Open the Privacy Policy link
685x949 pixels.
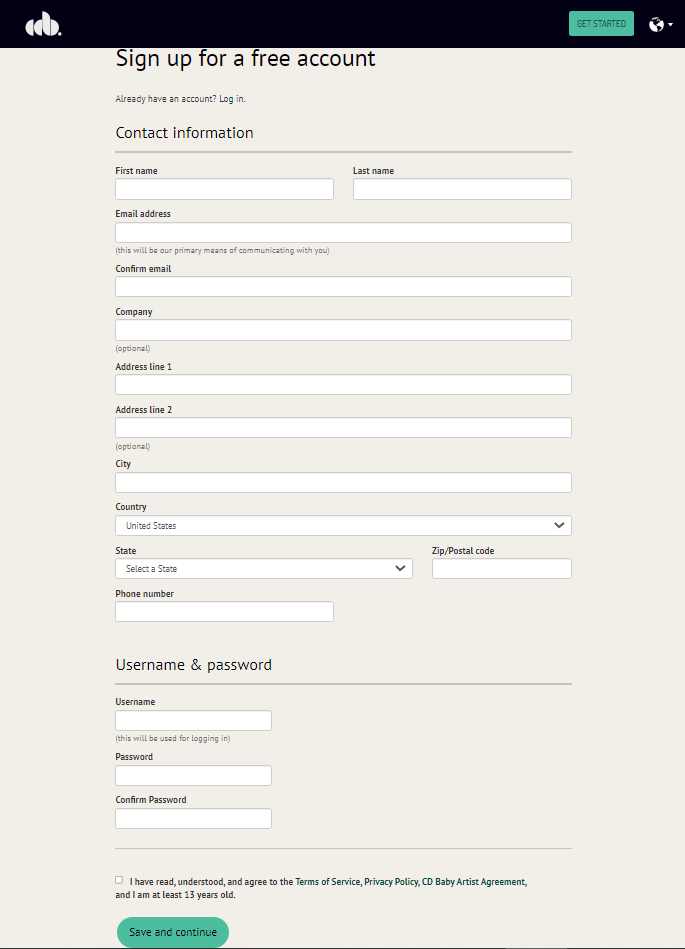pos(391,882)
